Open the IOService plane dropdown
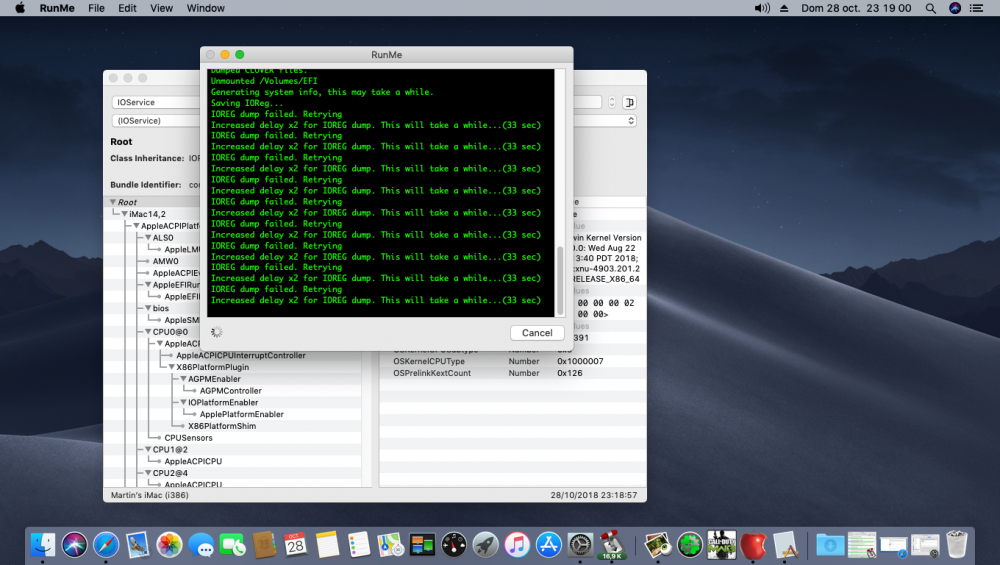This screenshot has width=1000, height=565. click(x=156, y=102)
